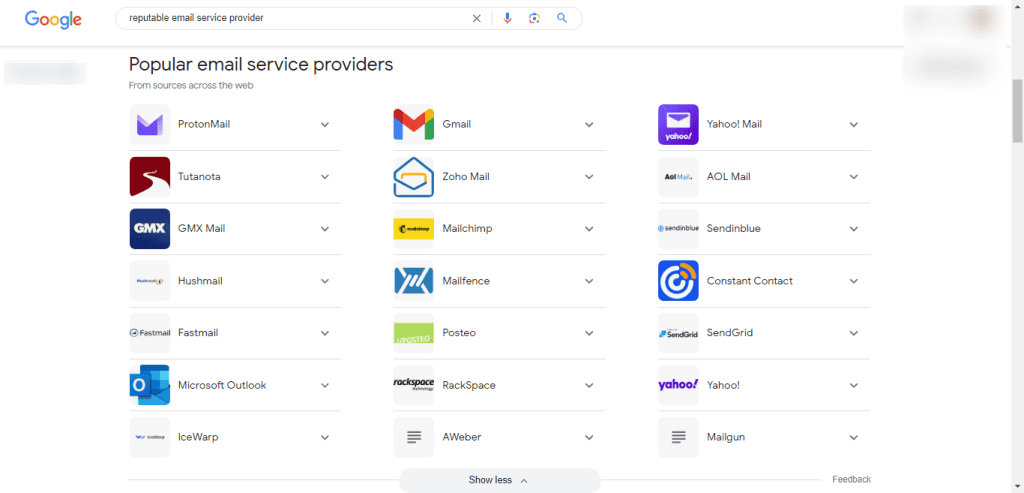Open the Feedback link

coord(852,479)
